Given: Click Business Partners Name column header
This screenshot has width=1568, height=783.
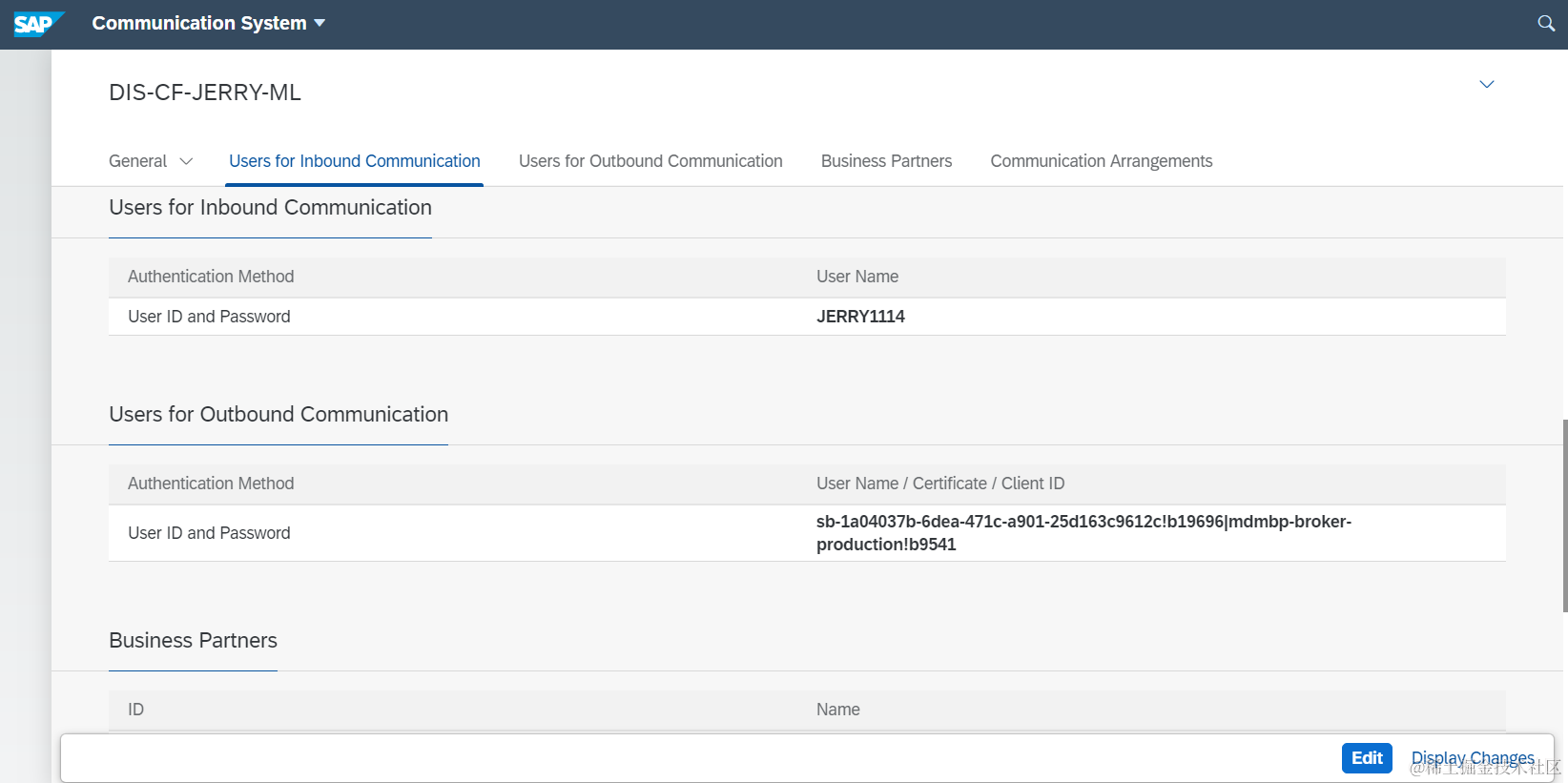Looking at the screenshot, I should (838, 710).
